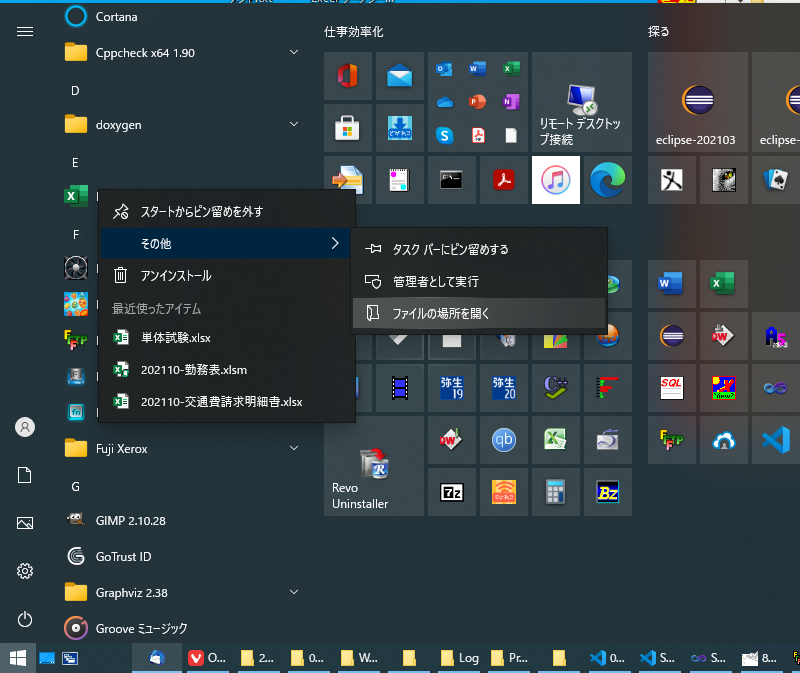The width and height of the screenshot is (800, 673).
Task: Open the Pictures shortcut in sidebar
Action: pyautogui.click(x=25, y=523)
